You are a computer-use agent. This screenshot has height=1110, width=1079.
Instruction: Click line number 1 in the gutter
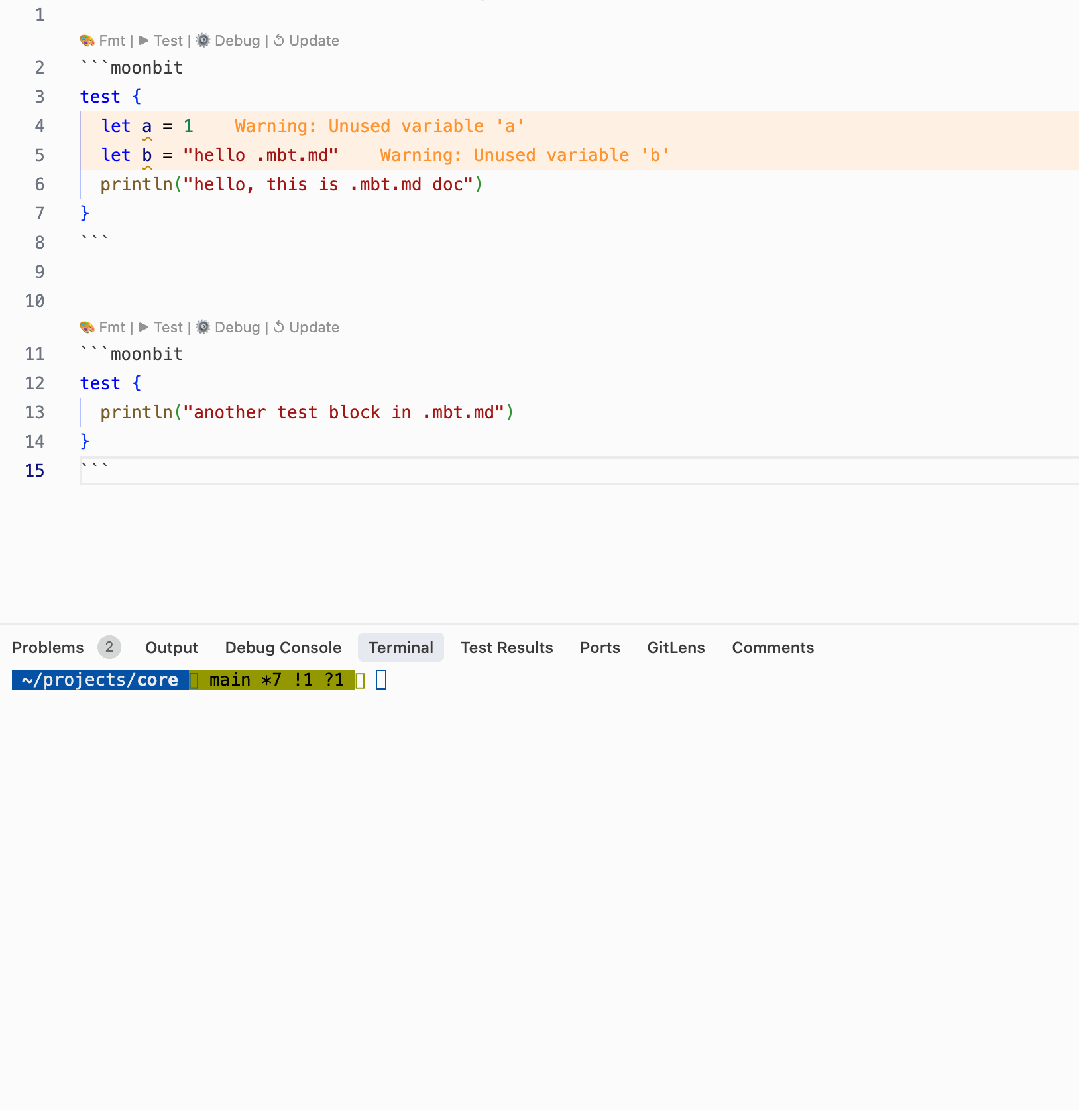click(x=40, y=15)
